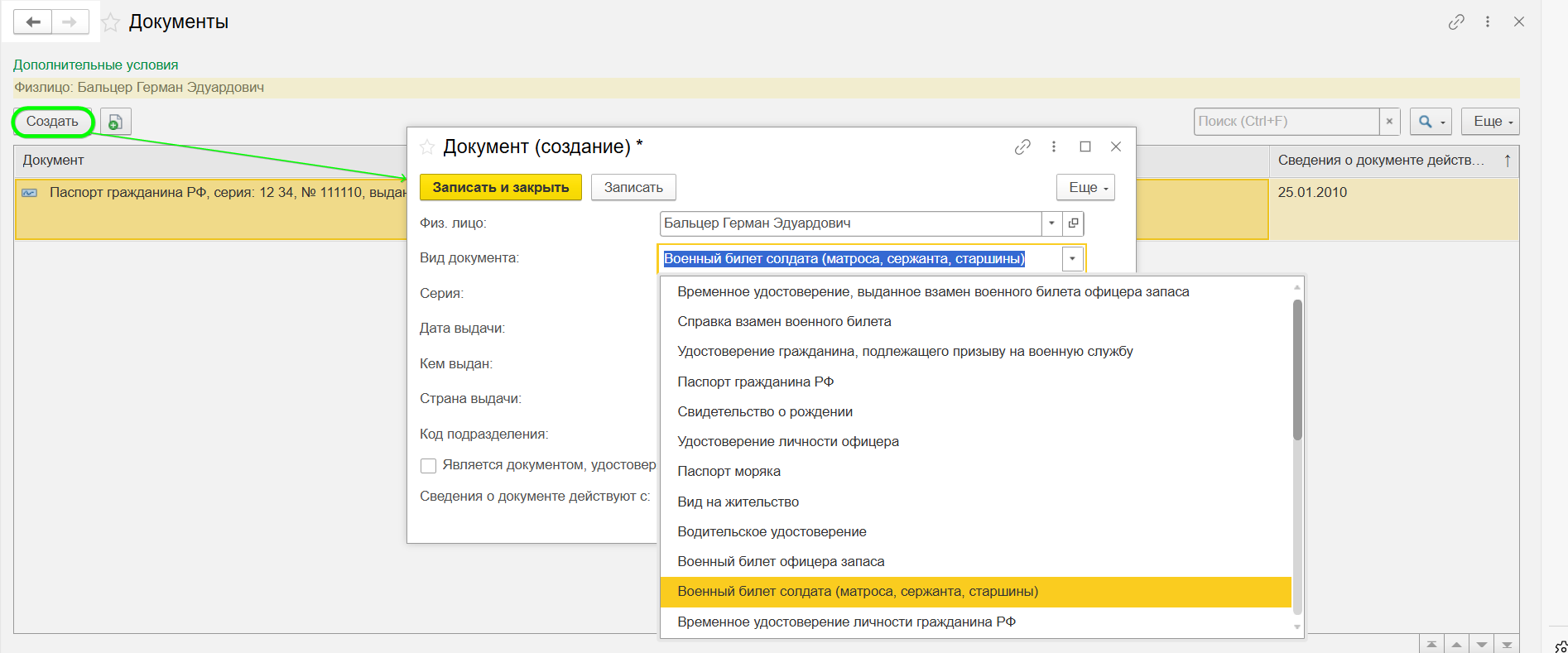Focus the Поиск (Ctrl+F) search field

(1287, 122)
